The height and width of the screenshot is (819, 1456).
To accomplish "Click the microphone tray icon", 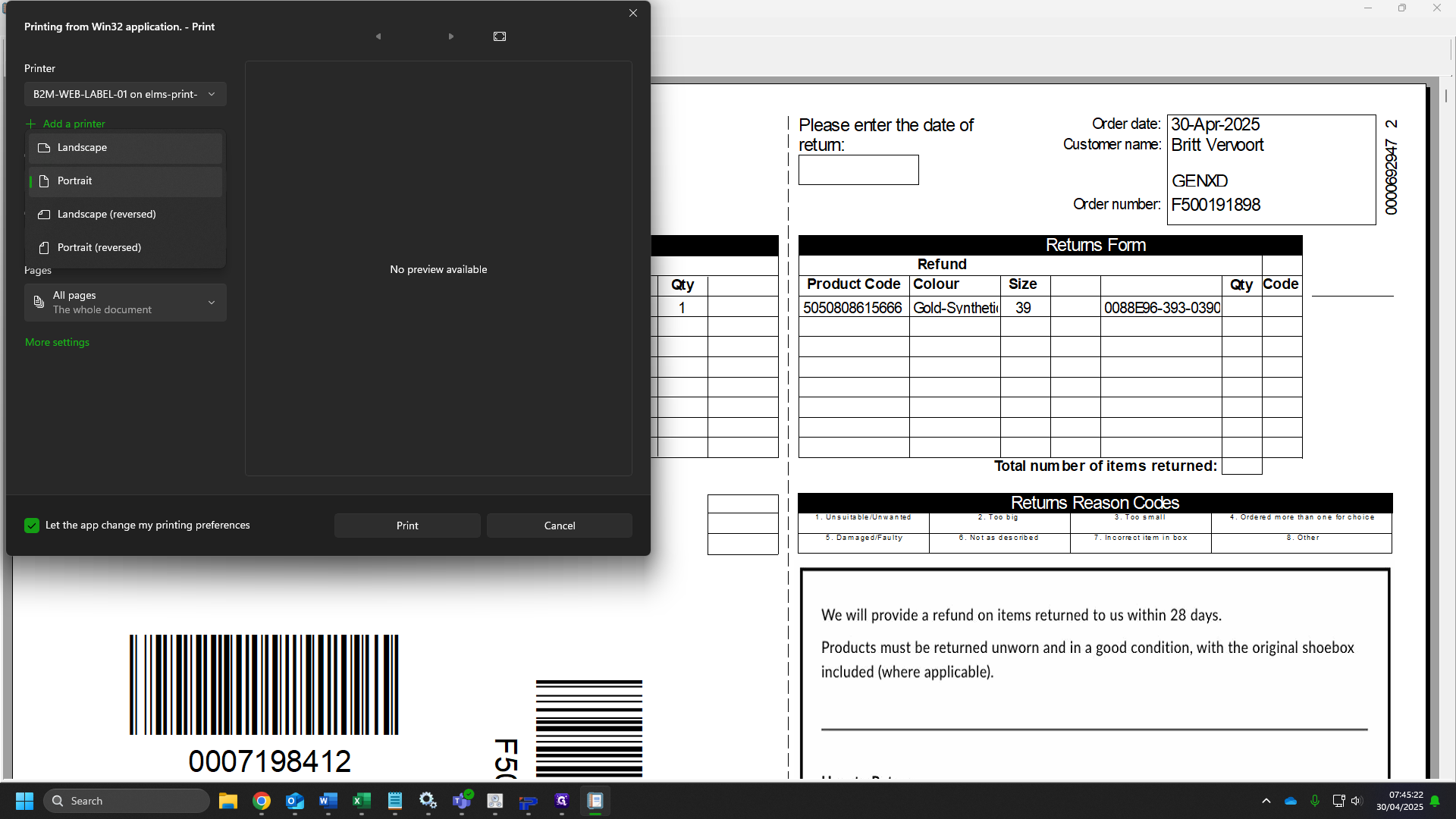I will point(1315,801).
